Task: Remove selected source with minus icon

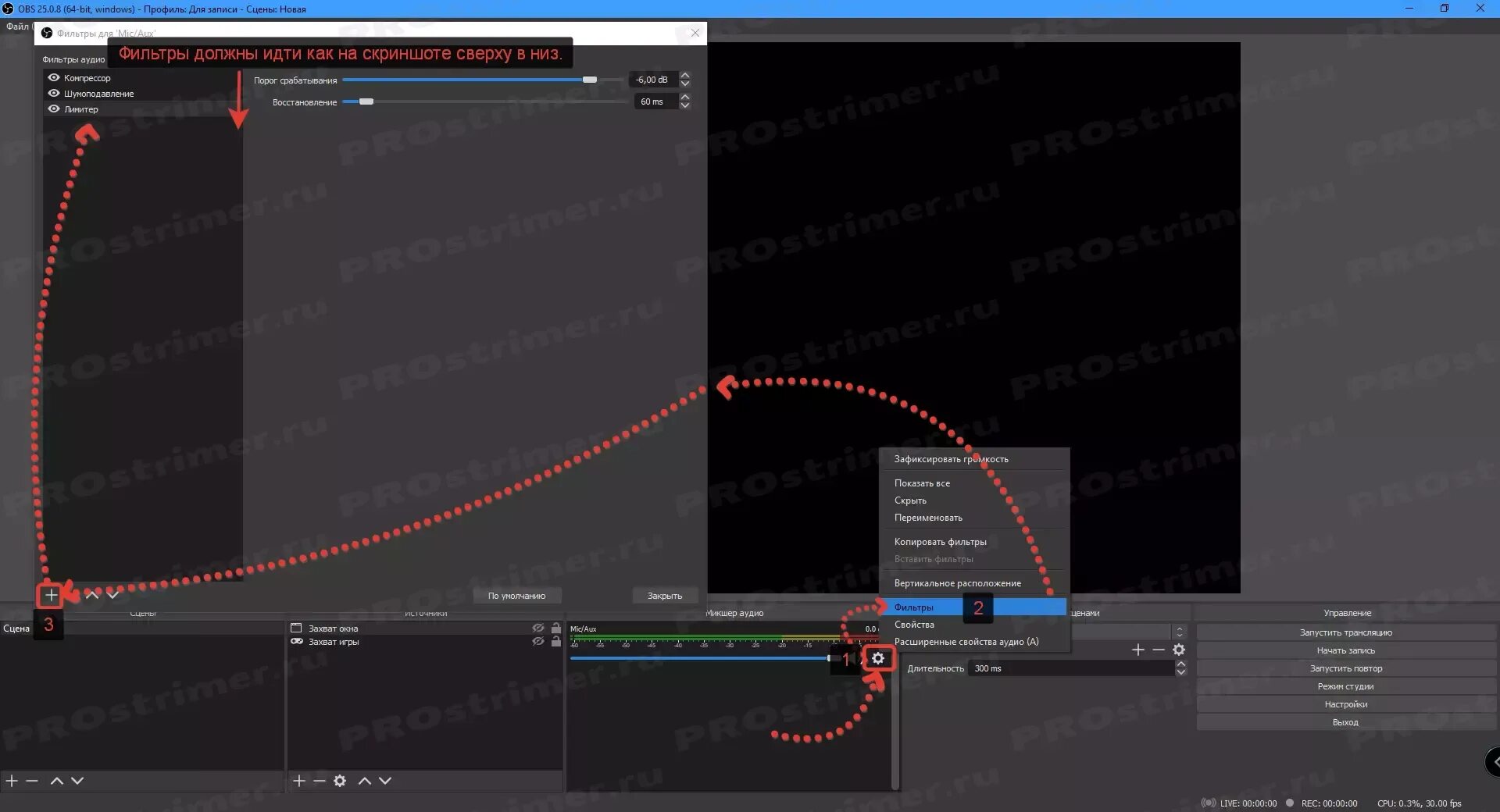Action: (320, 781)
